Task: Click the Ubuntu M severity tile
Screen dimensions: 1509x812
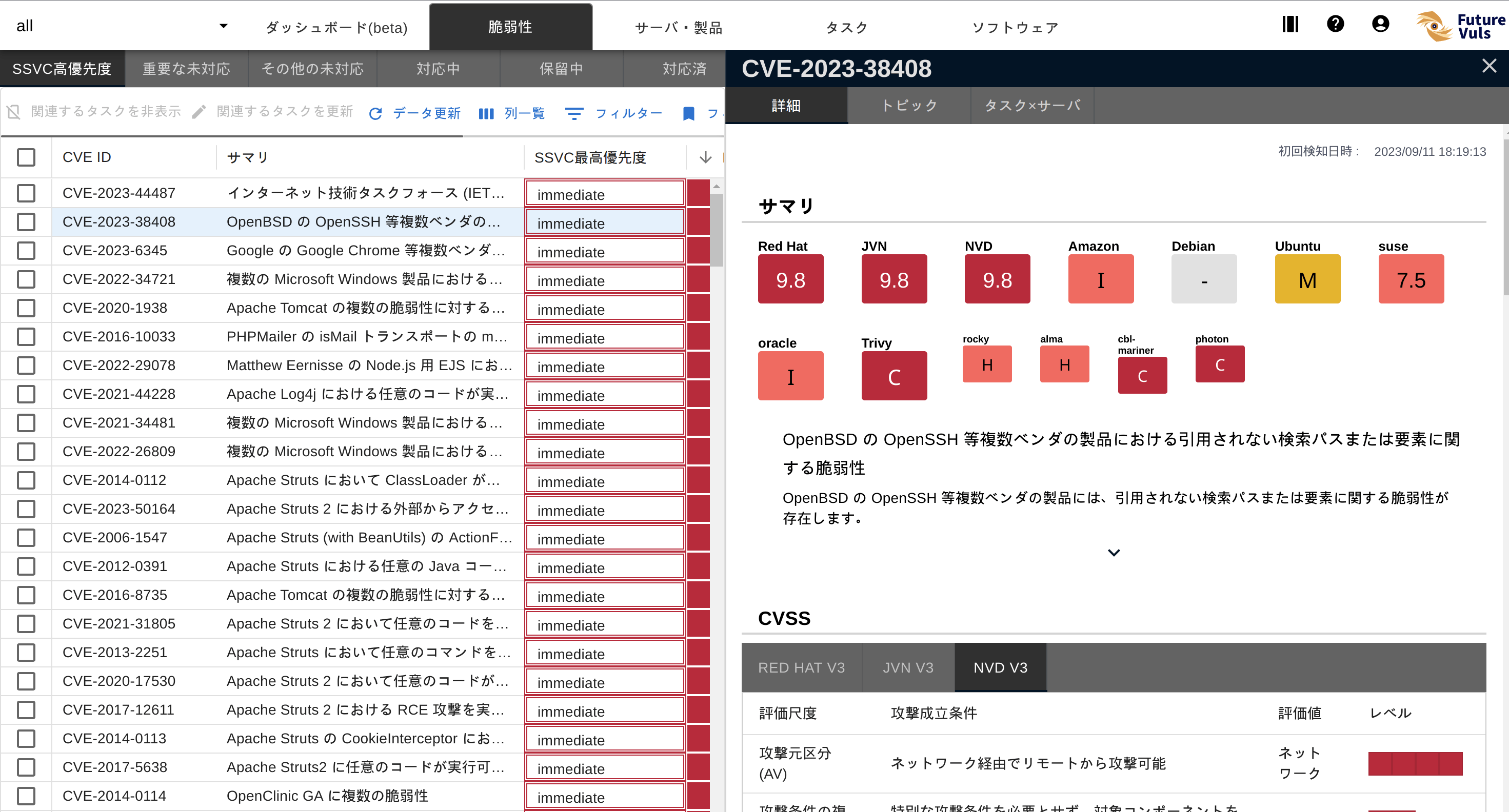Action: tap(1307, 279)
